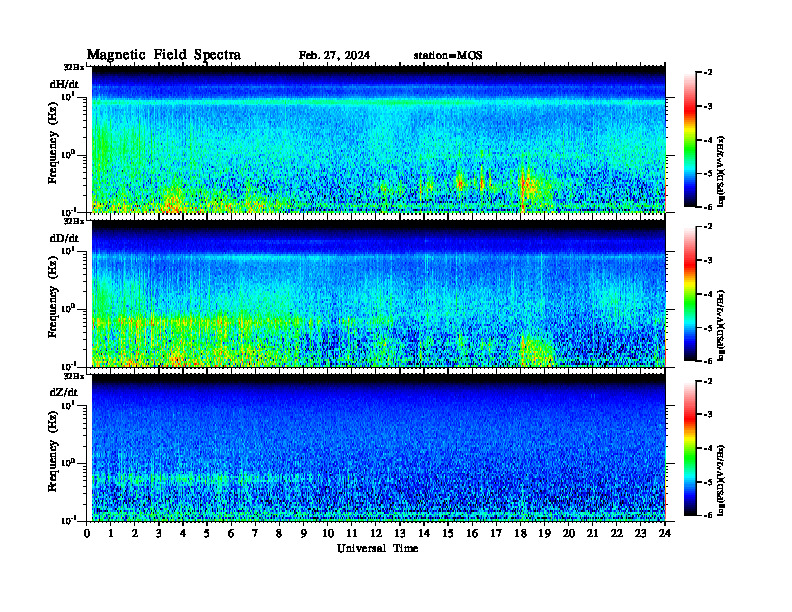Click hour "18" on the time axis
This screenshot has height=612, width=792.
pos(520,534)
